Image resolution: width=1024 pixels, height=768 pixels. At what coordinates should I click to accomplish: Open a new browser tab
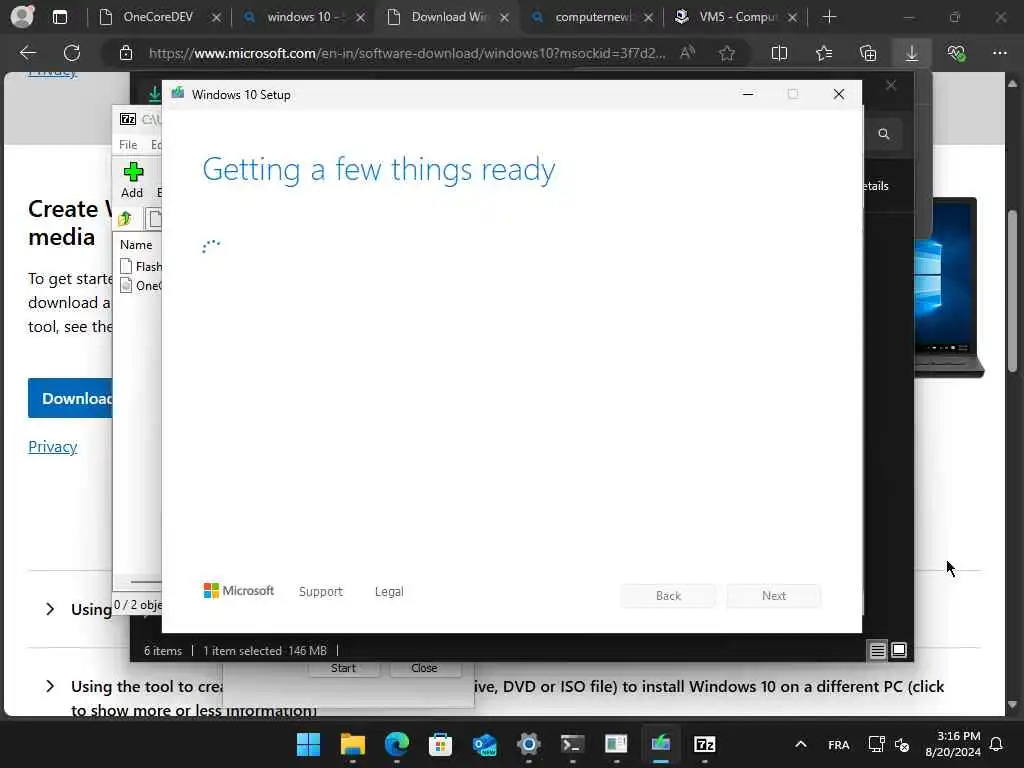829,17
